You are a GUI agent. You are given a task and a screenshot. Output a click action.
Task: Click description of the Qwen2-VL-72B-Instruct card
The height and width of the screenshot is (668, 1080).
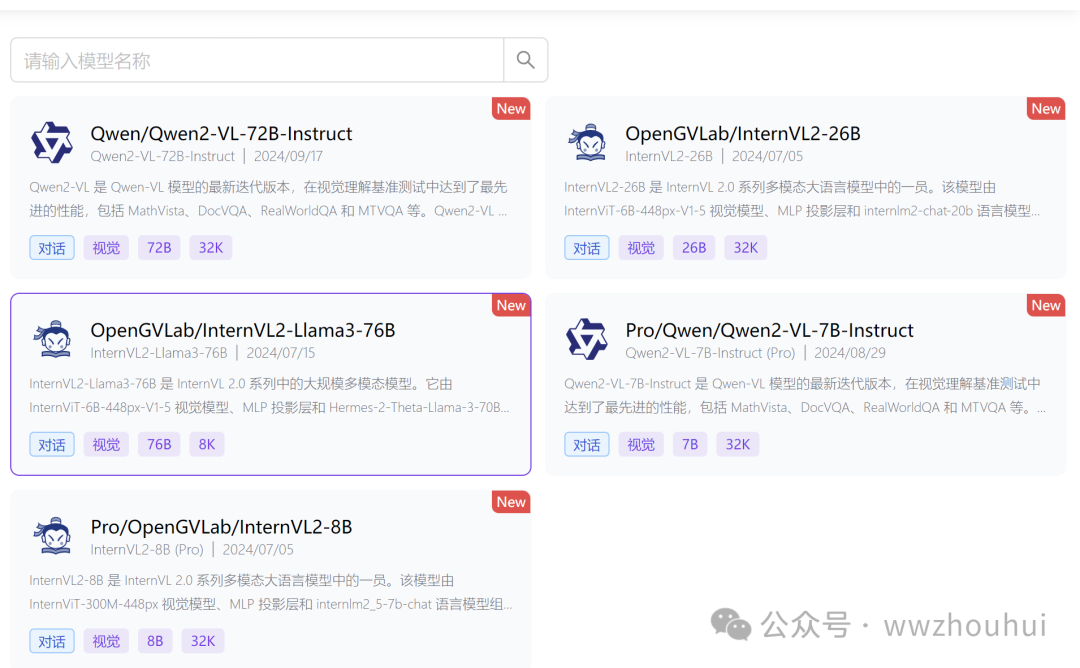[269, 199]
